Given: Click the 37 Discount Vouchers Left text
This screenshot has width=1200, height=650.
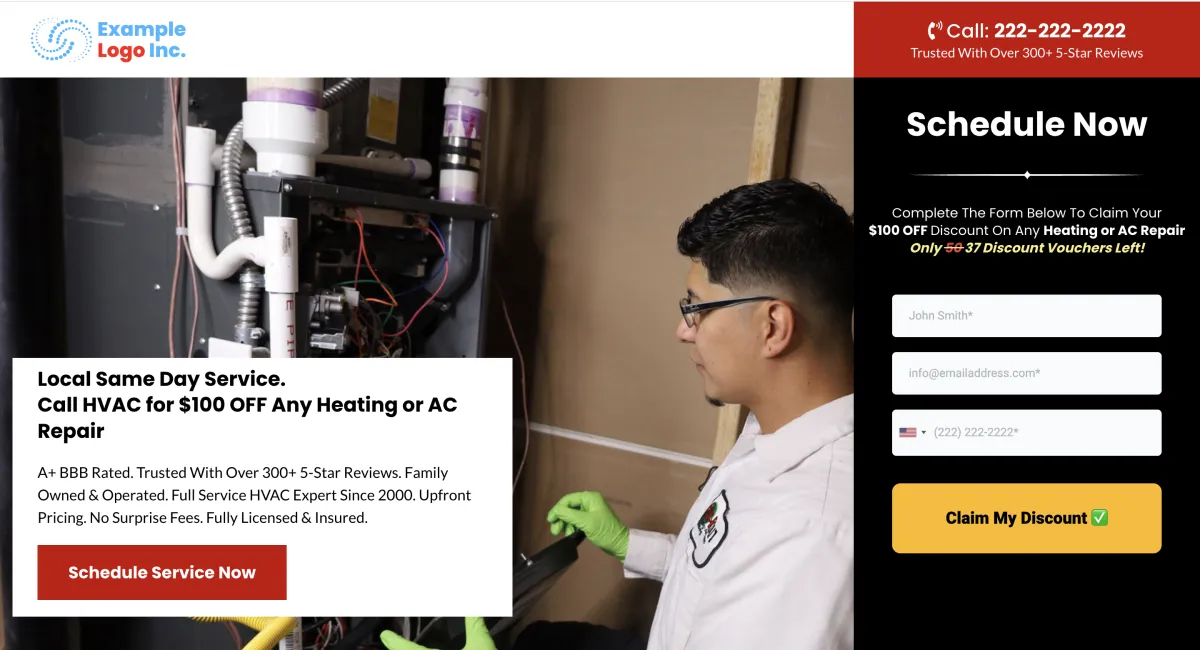Looking at the screenshot, I should (x=1055, y=248).
